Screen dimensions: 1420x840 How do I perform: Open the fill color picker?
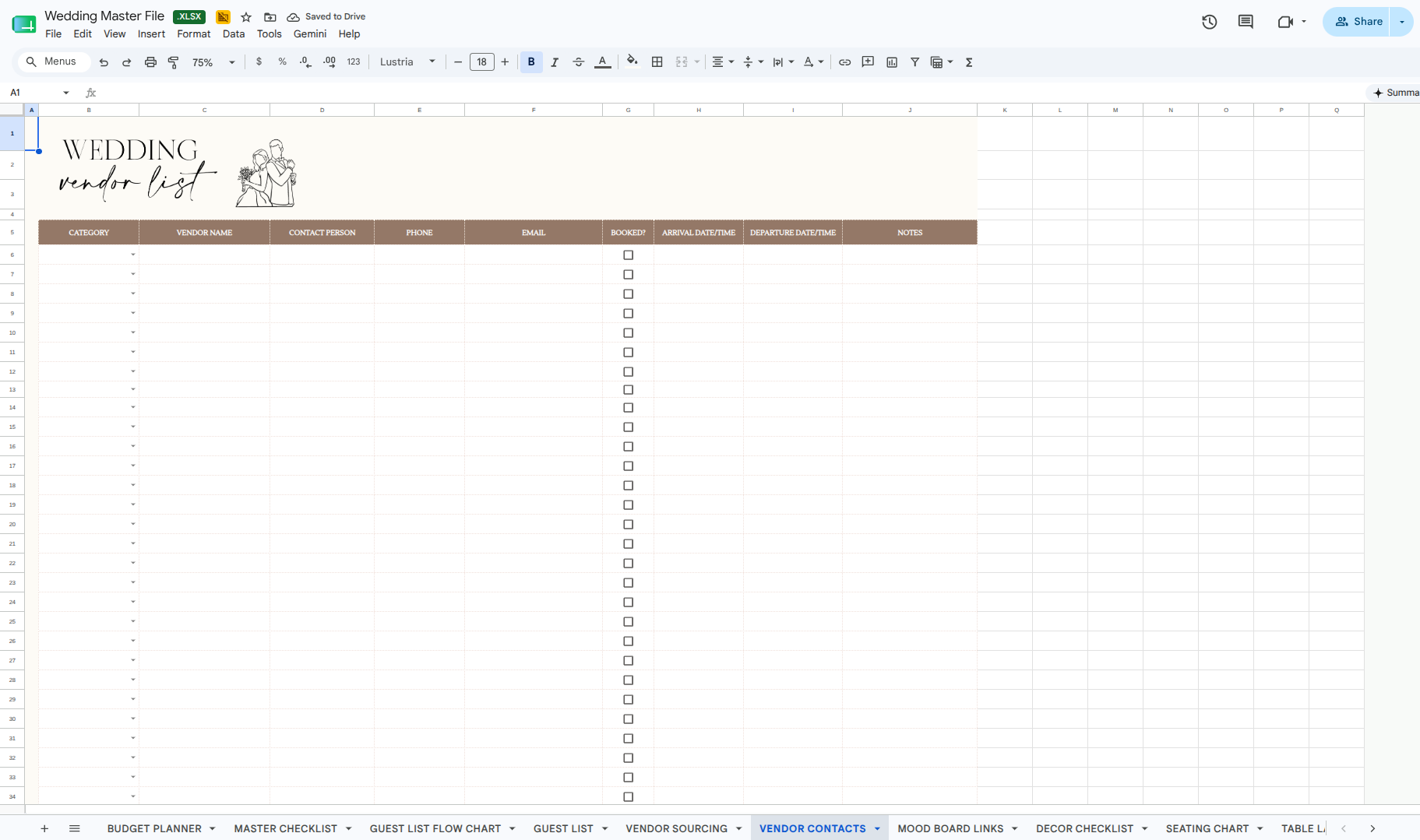(632, 62)
